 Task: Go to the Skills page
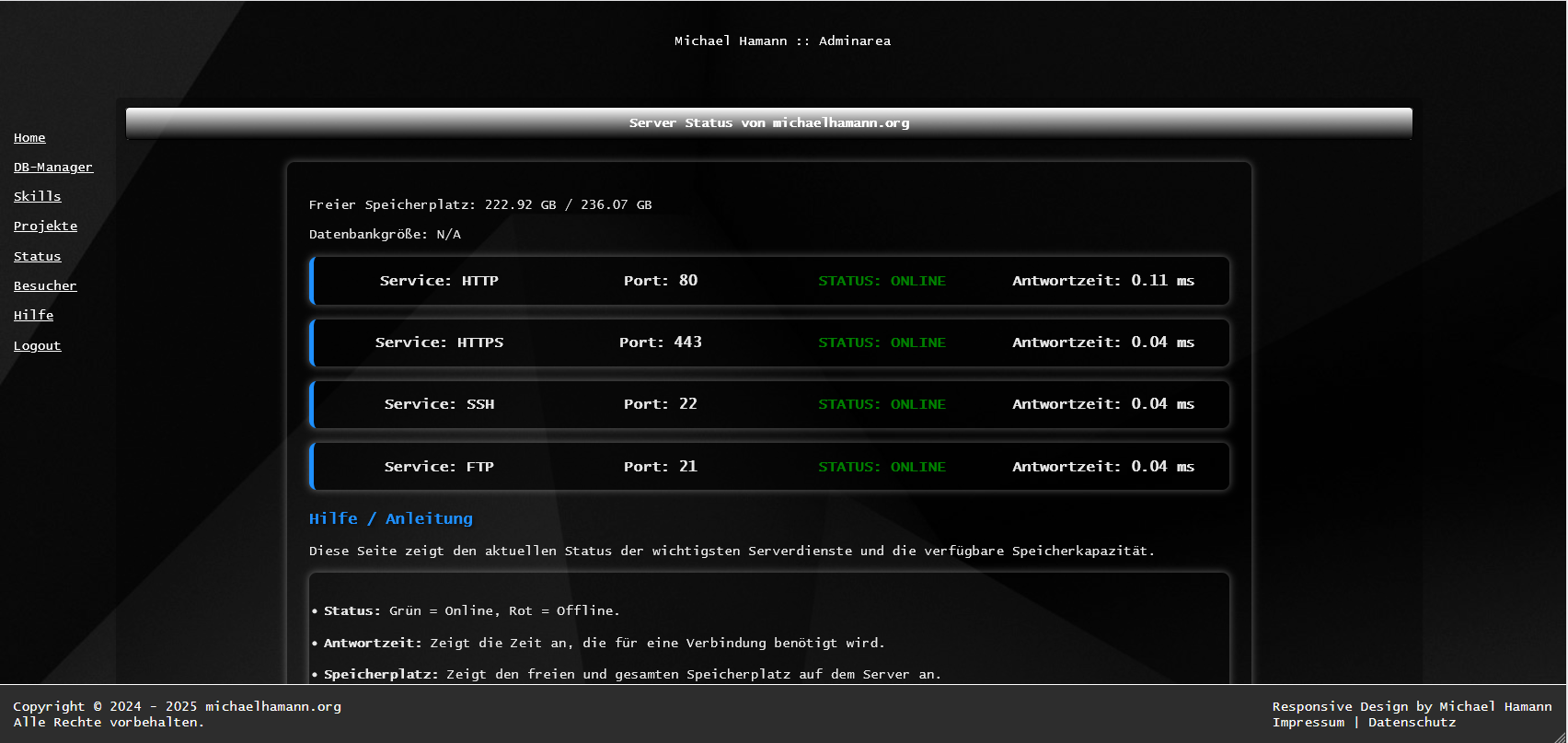point(38,196)
